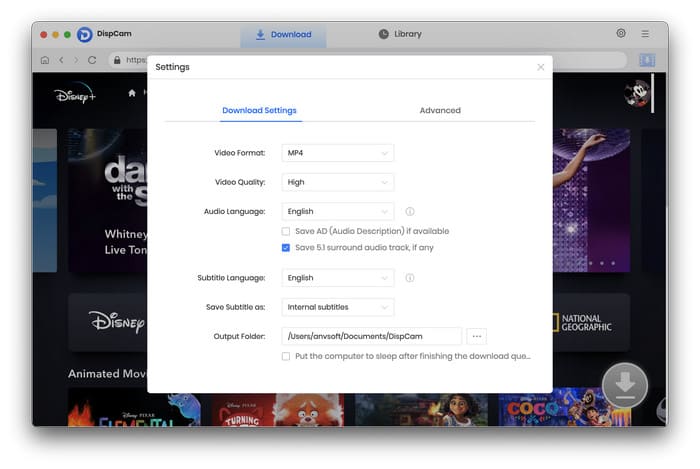Navigate forward with the forward arrow
Viewport: 700px width, 469px height.
pyautogui.click(x=76, y=60)
